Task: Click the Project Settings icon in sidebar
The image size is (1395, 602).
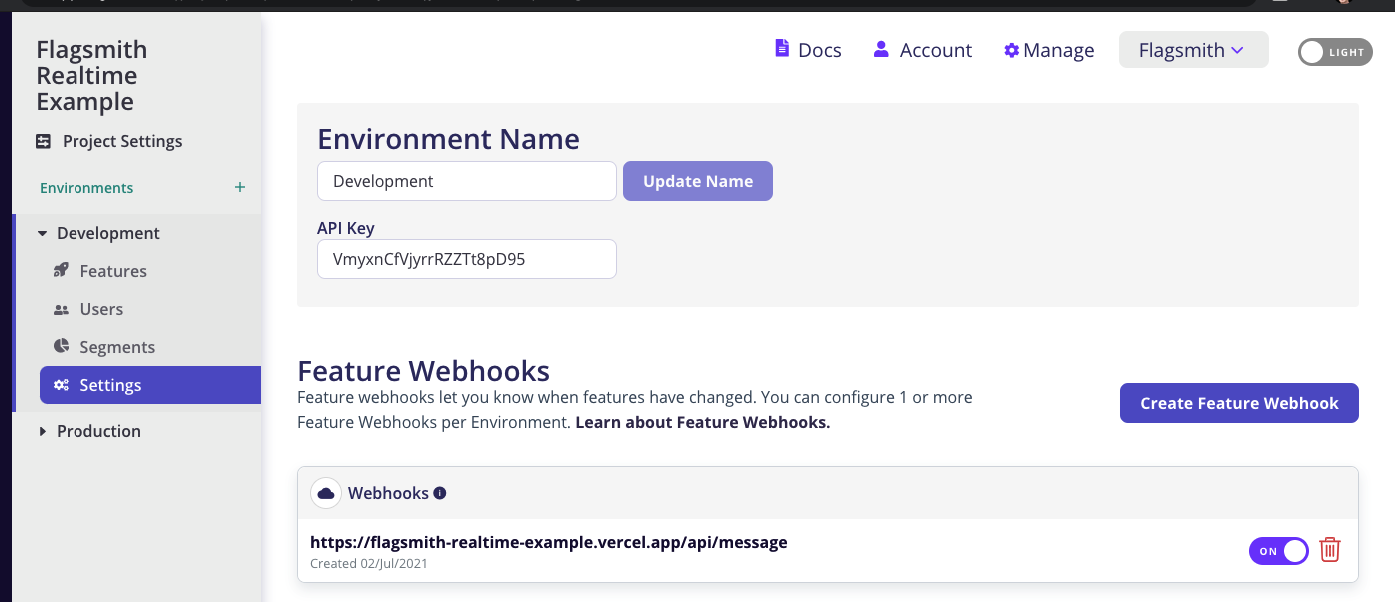Action: pyautogui.click(x=43, y=142)
